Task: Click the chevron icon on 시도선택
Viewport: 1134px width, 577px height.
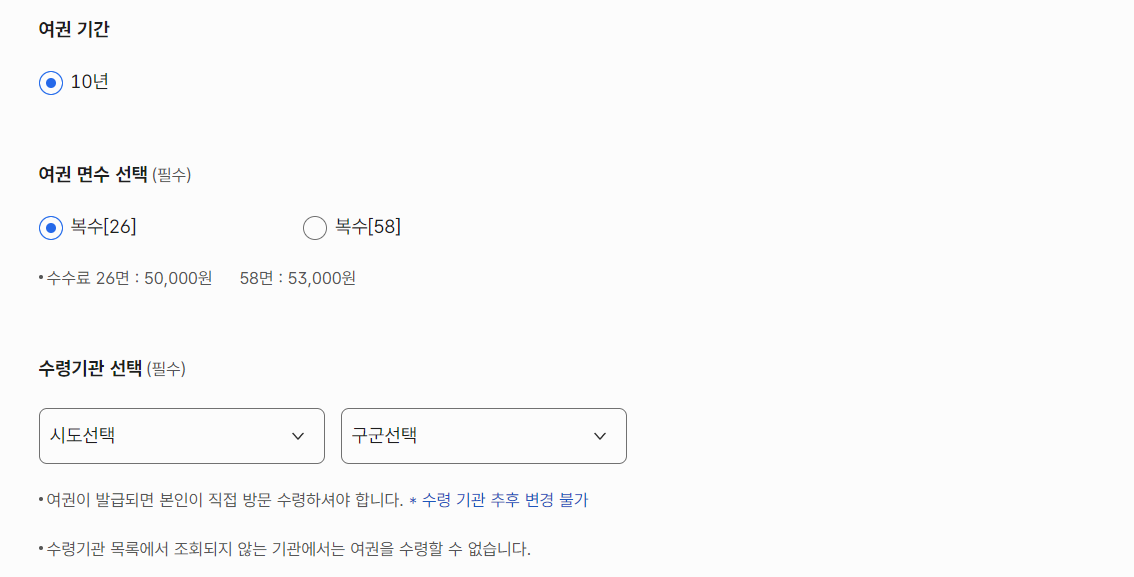Action: point(298,436)
